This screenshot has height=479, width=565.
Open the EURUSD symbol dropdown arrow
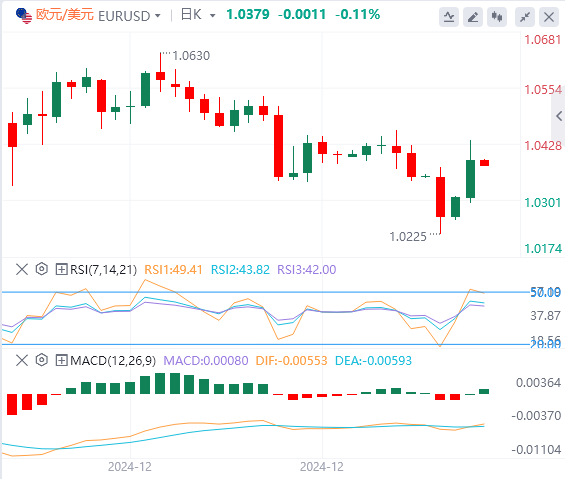157,16
